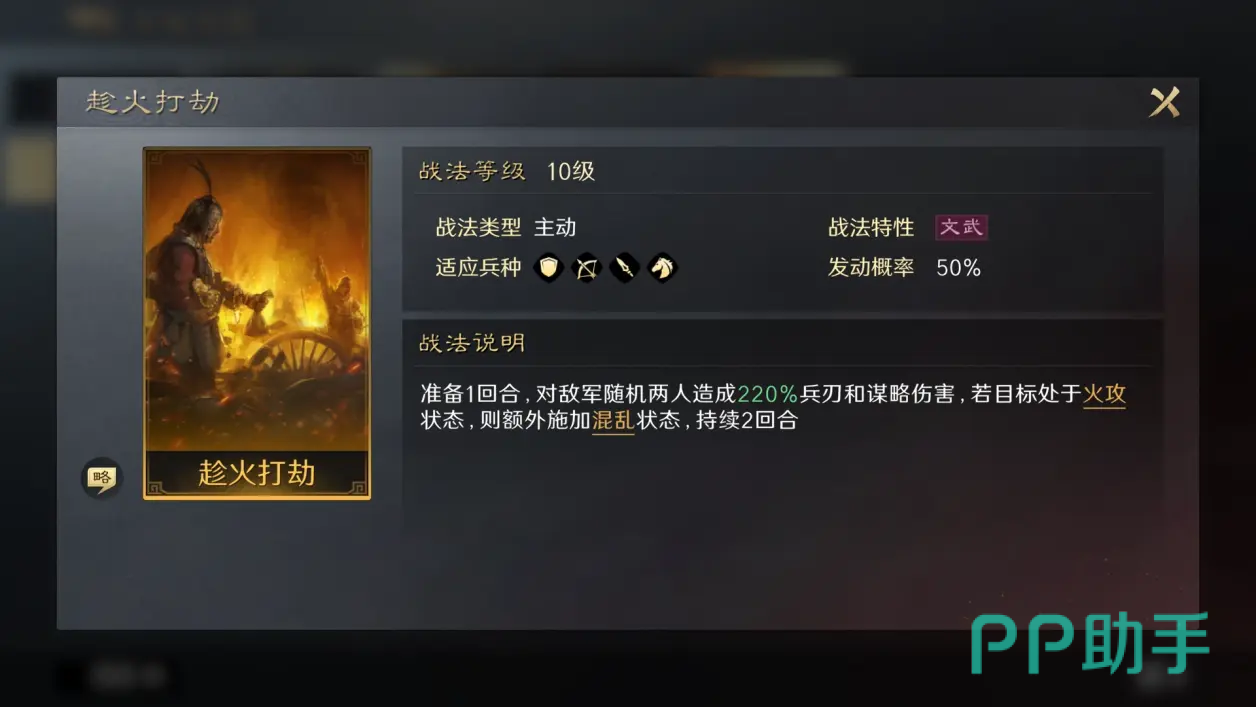The height and width of the screenshot is (707, 1256).
Task: Click the archer bow troop icon
Action: pos(586,267)
